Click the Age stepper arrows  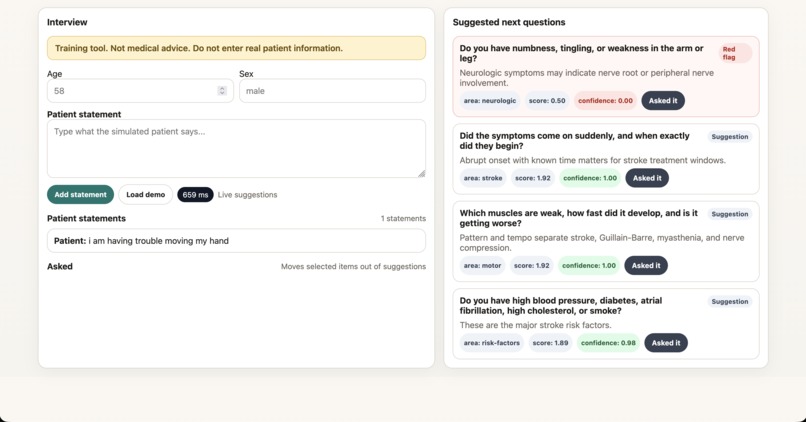pos(222,91)
